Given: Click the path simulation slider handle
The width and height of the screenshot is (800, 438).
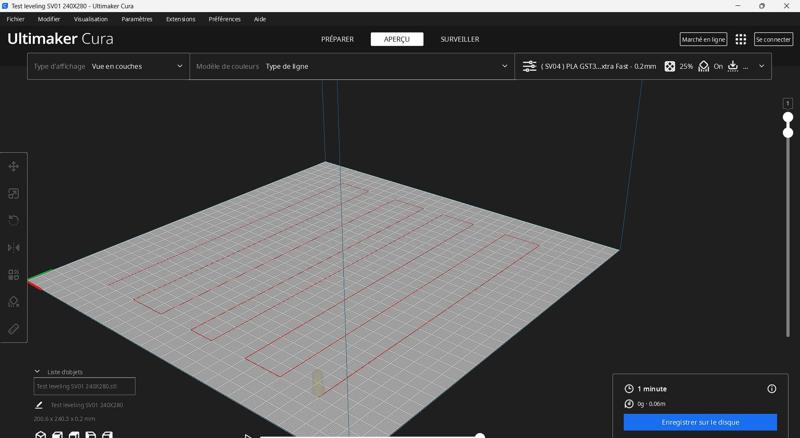Looking at the screenshot, I should click(480, 435).
